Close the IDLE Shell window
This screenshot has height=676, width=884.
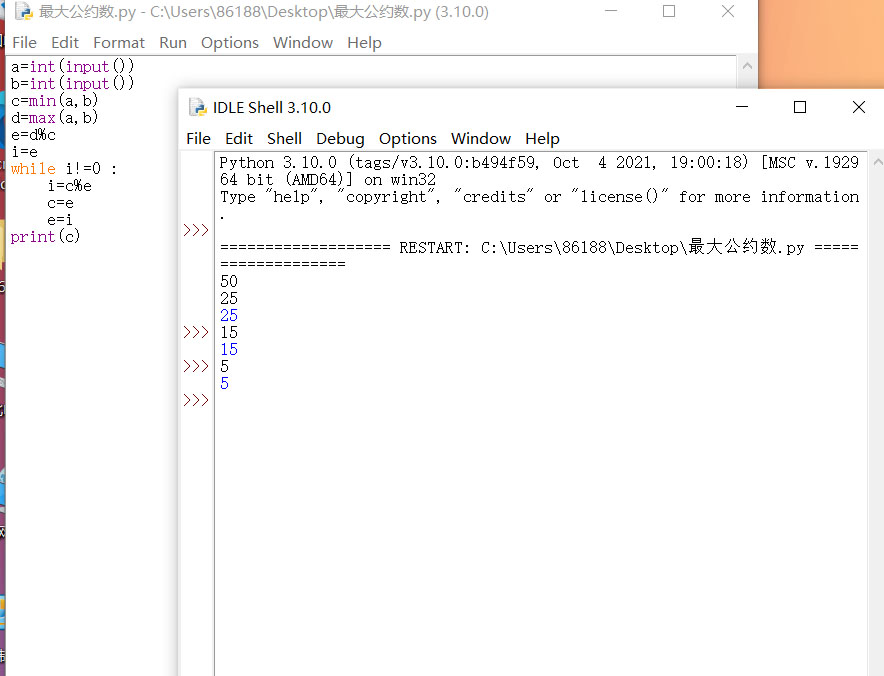859,107
